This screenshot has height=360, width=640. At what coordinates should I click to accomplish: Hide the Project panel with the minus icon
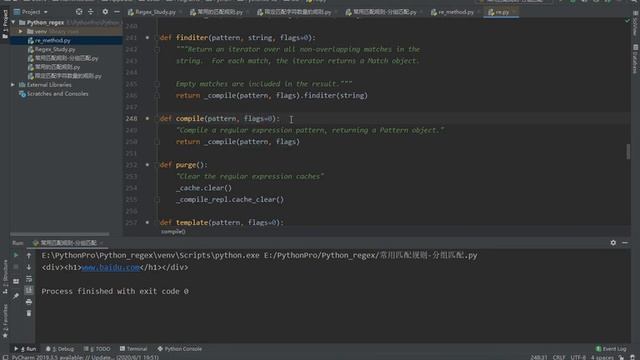[x=117, y=12]
